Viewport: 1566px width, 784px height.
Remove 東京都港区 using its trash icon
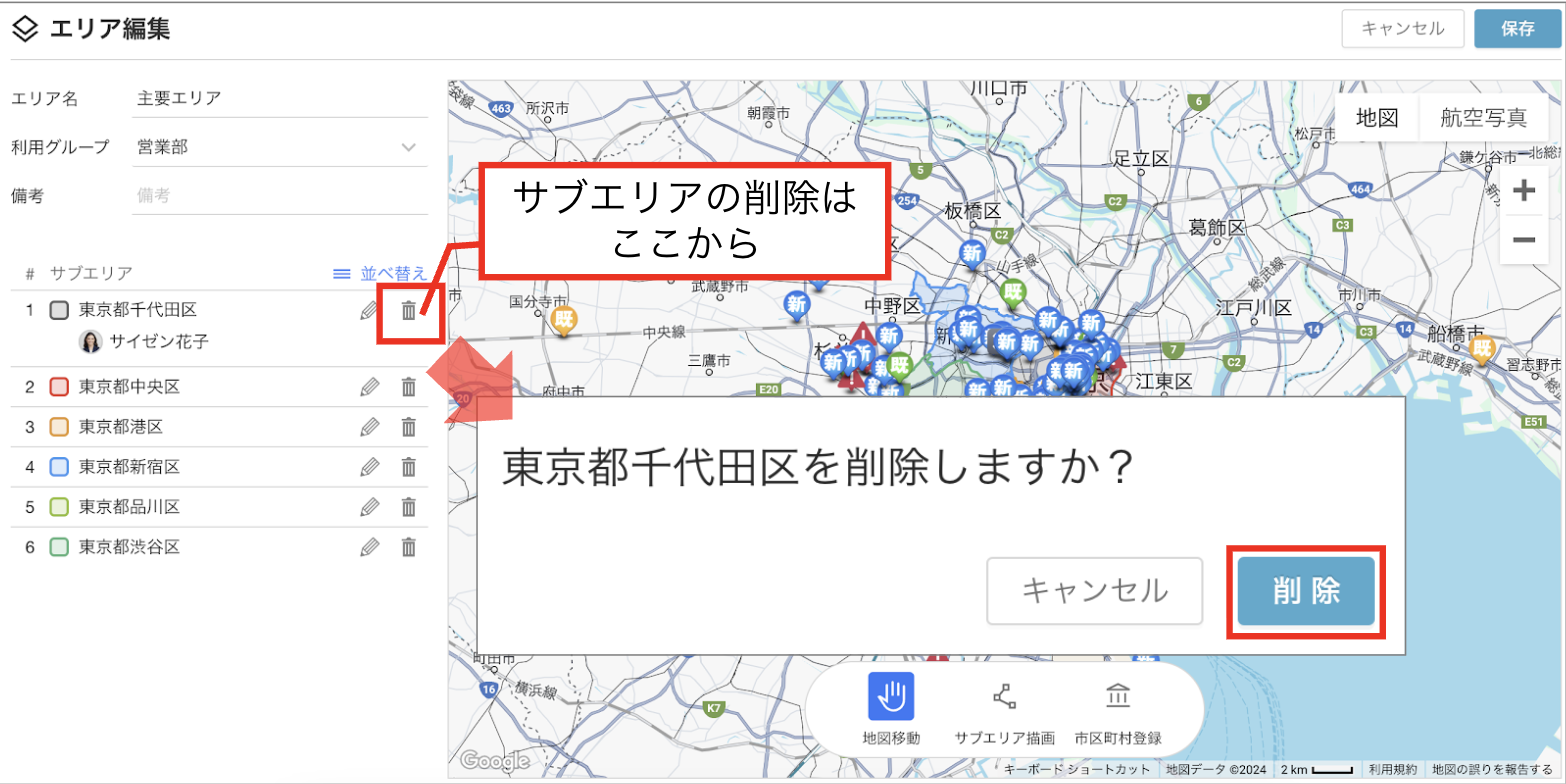click(x=409, y=427)
